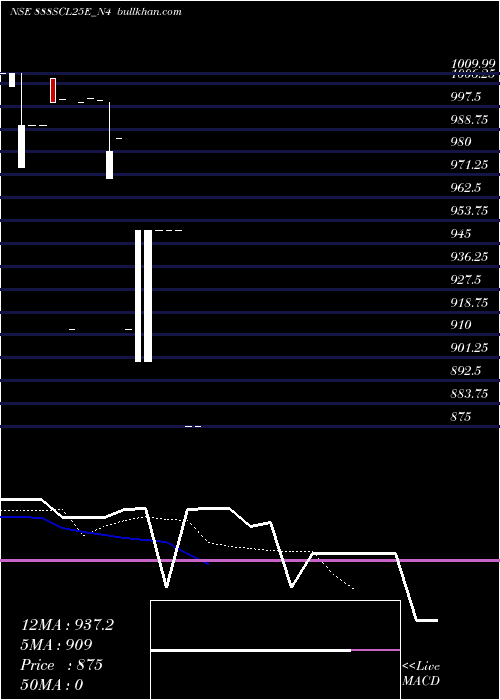Click the 997.5 price axis label
500x700 pixels.
point(466,97)
